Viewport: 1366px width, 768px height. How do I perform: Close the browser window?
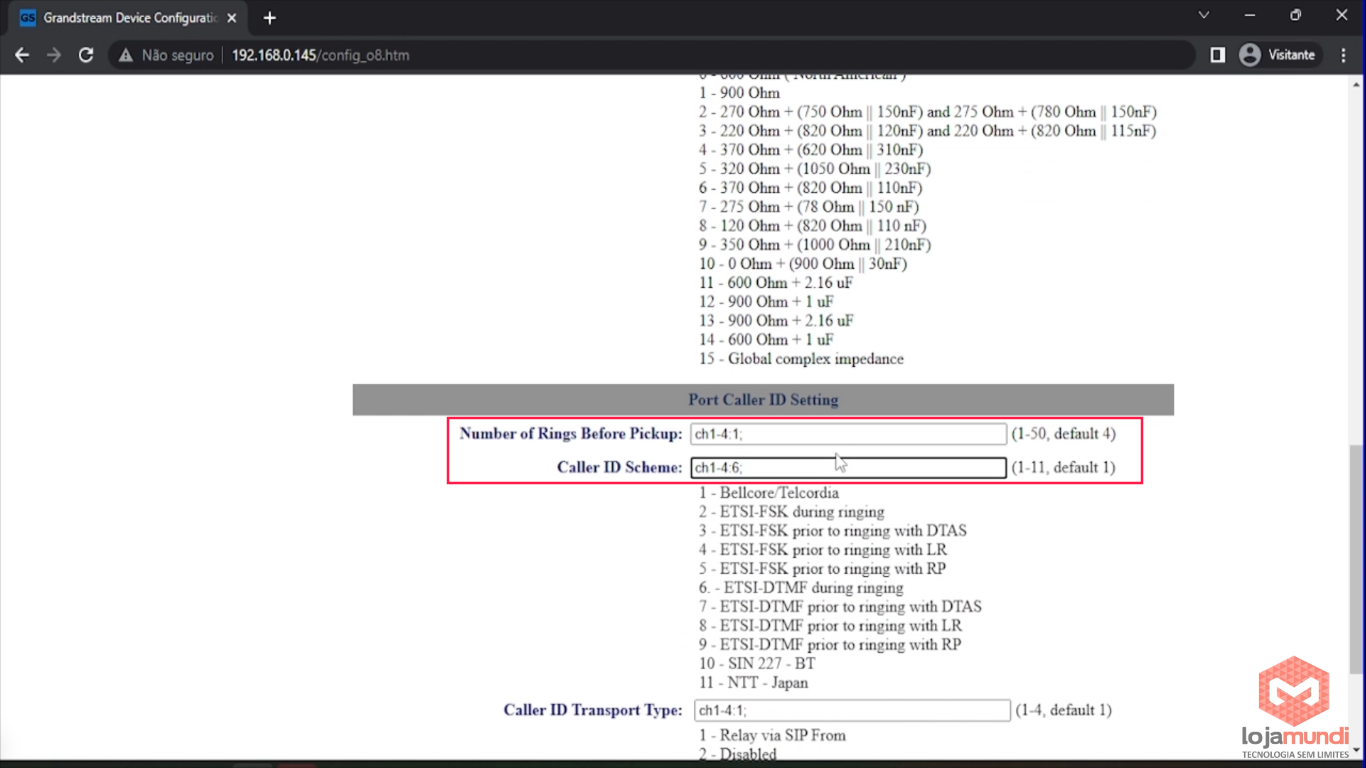[1342, 15]
